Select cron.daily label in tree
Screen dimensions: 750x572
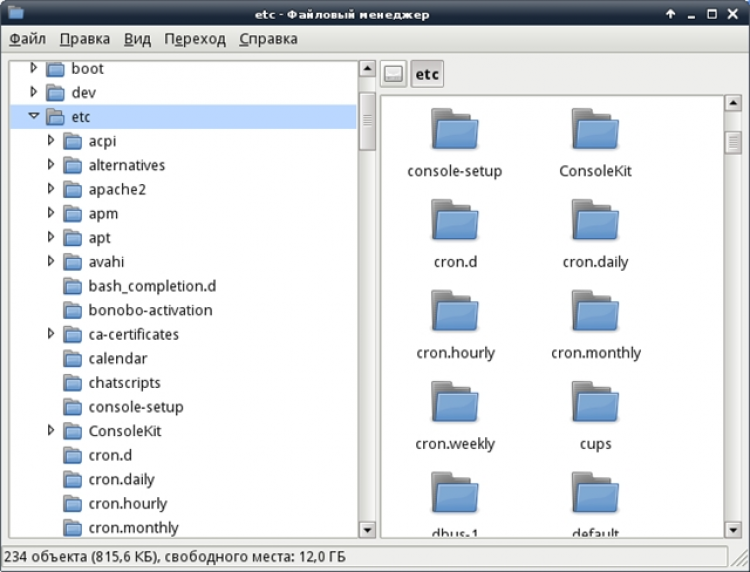[x=121, y=479]
